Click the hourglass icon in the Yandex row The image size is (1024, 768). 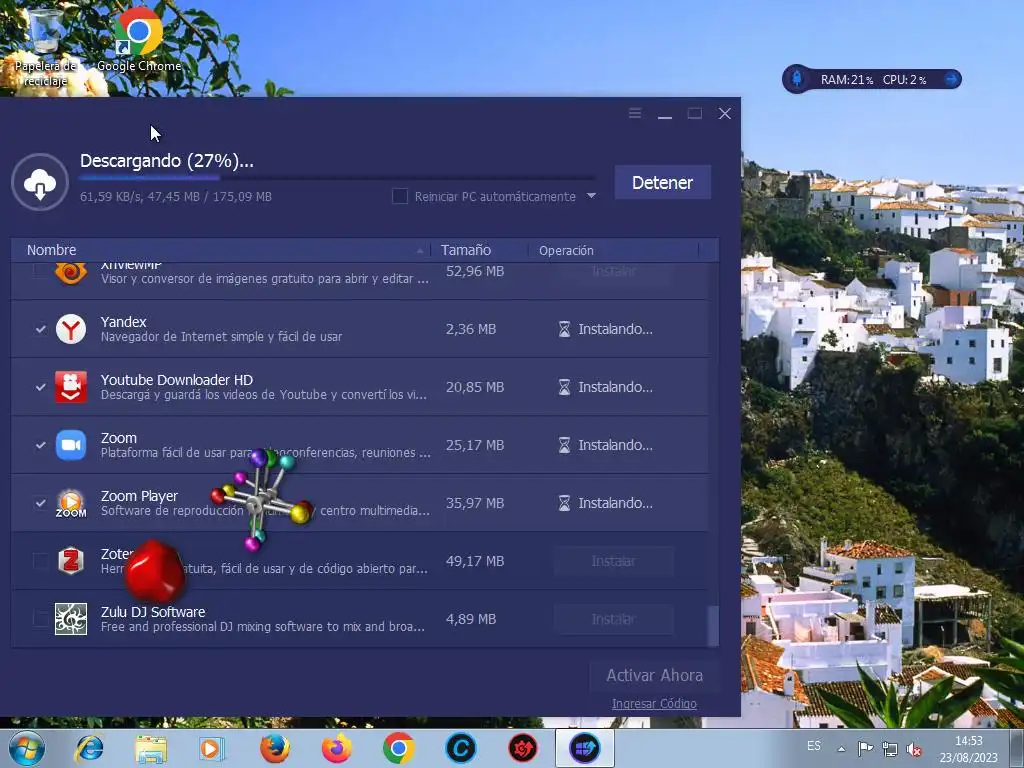(x=564, y=329)
